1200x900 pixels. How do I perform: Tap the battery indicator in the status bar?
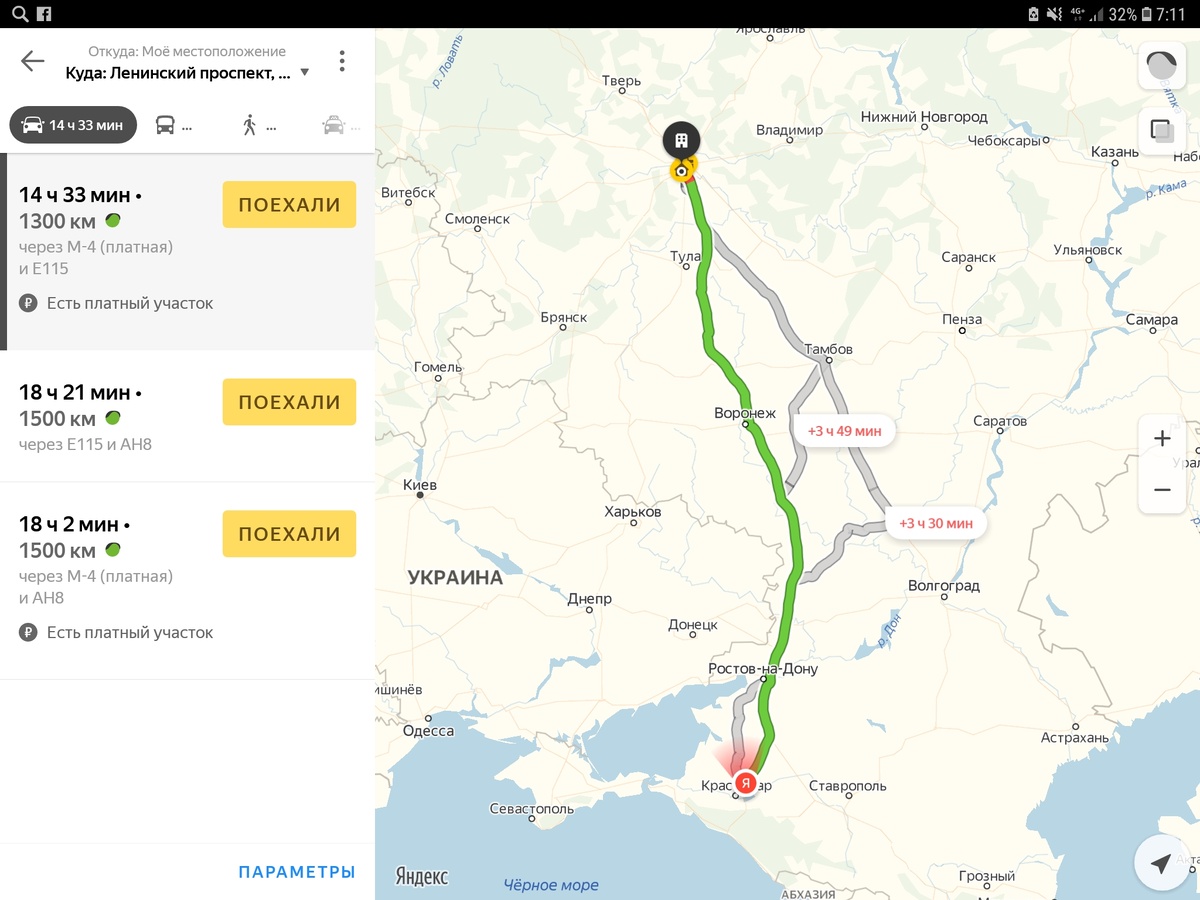[x=1146, y=14]
